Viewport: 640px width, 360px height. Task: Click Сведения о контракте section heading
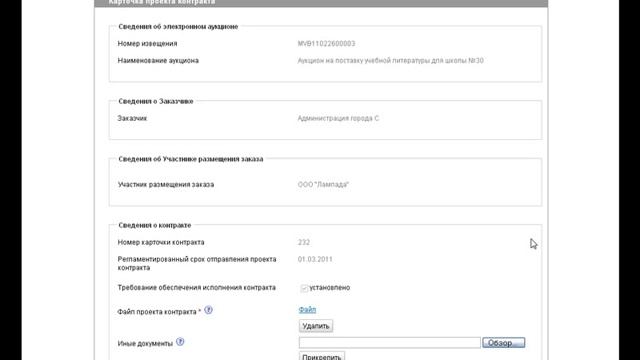pos(154,225)
